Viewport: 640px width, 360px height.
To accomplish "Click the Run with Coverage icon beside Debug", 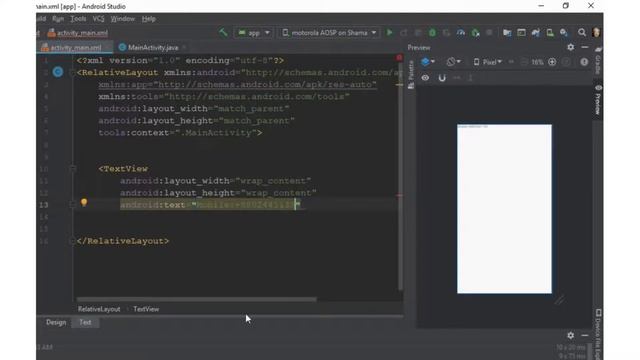I will [x=447, y=33].
